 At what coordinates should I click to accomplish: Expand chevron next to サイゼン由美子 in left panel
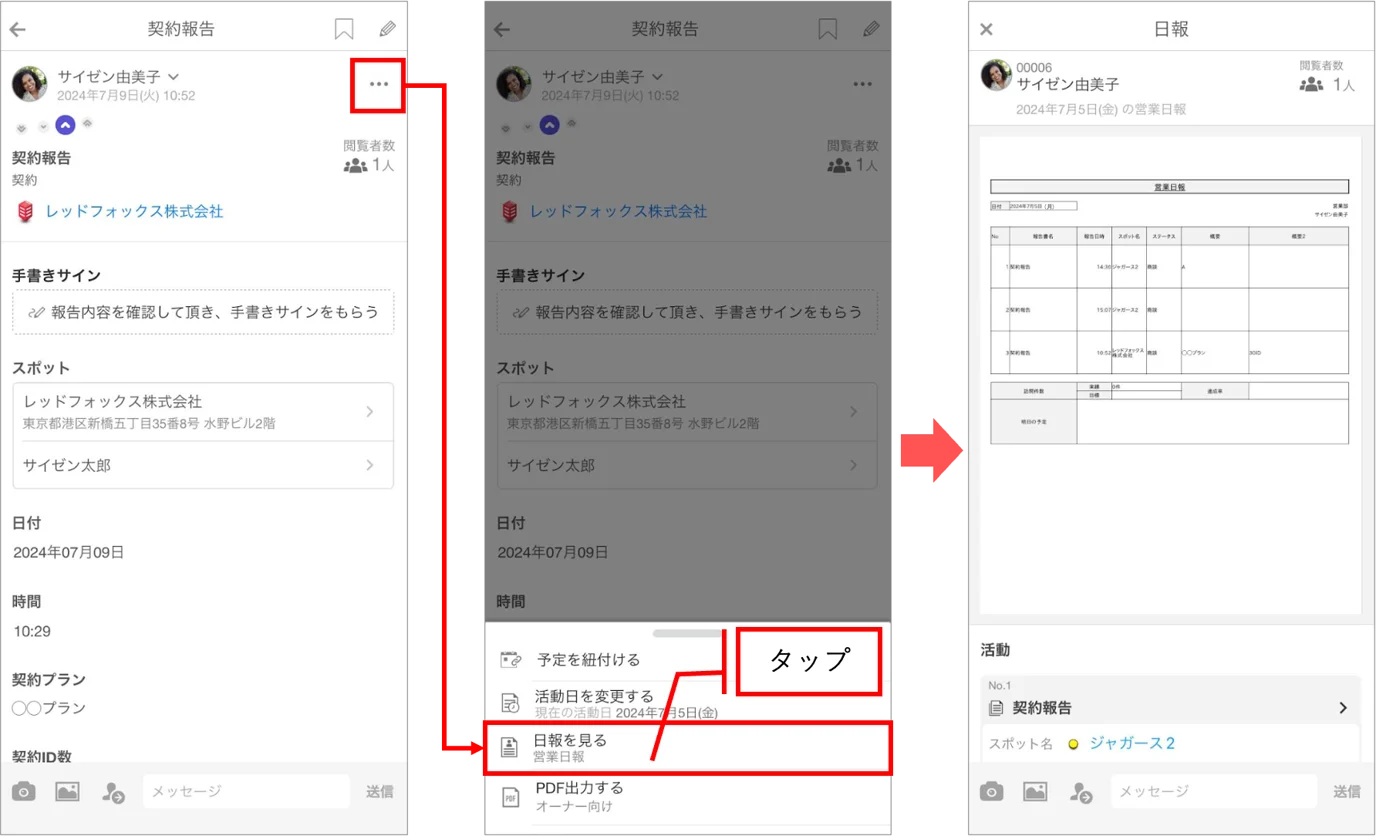click(x=174, y=76)
